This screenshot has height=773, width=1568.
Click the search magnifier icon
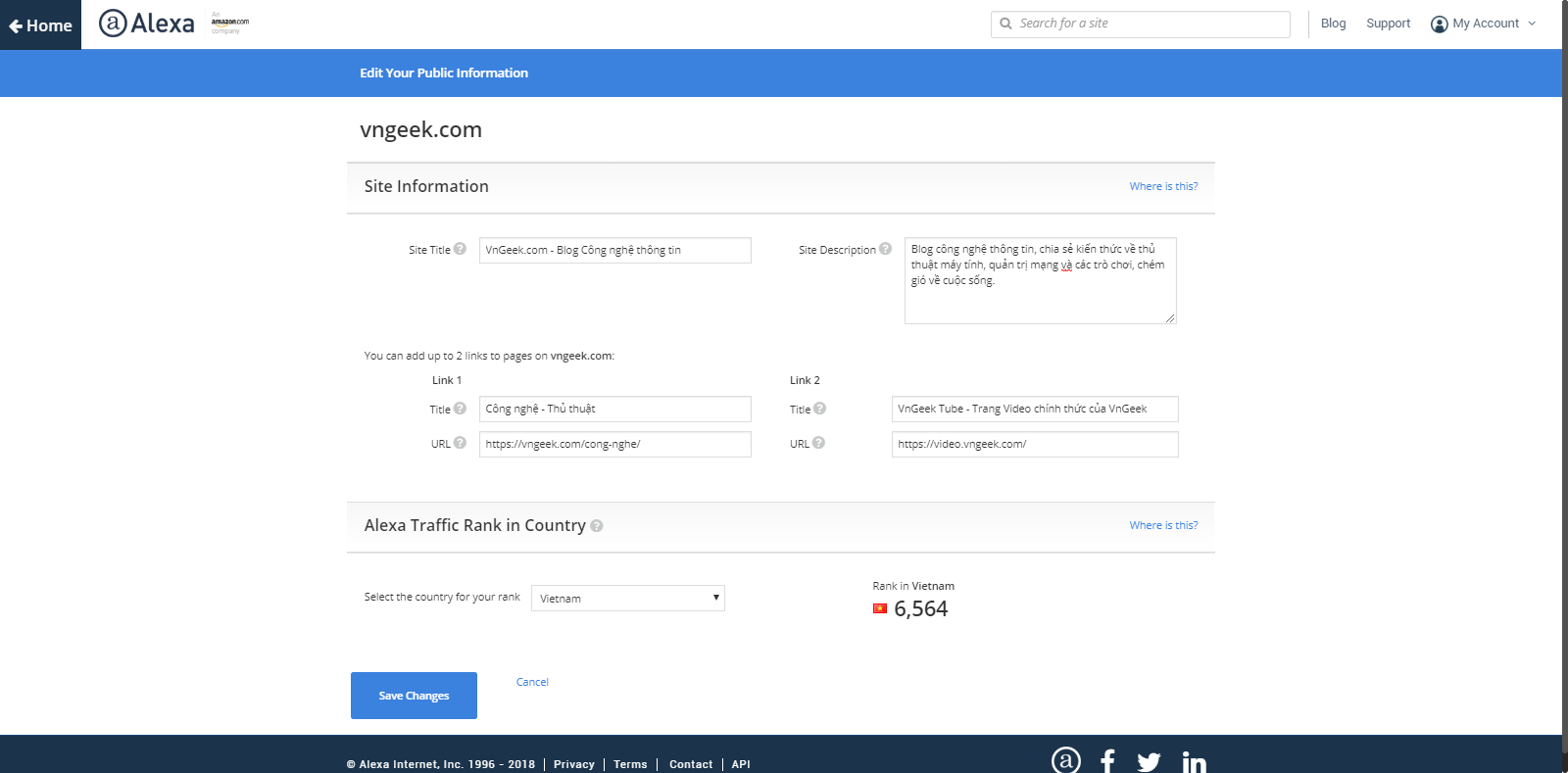coord(1005,24)
